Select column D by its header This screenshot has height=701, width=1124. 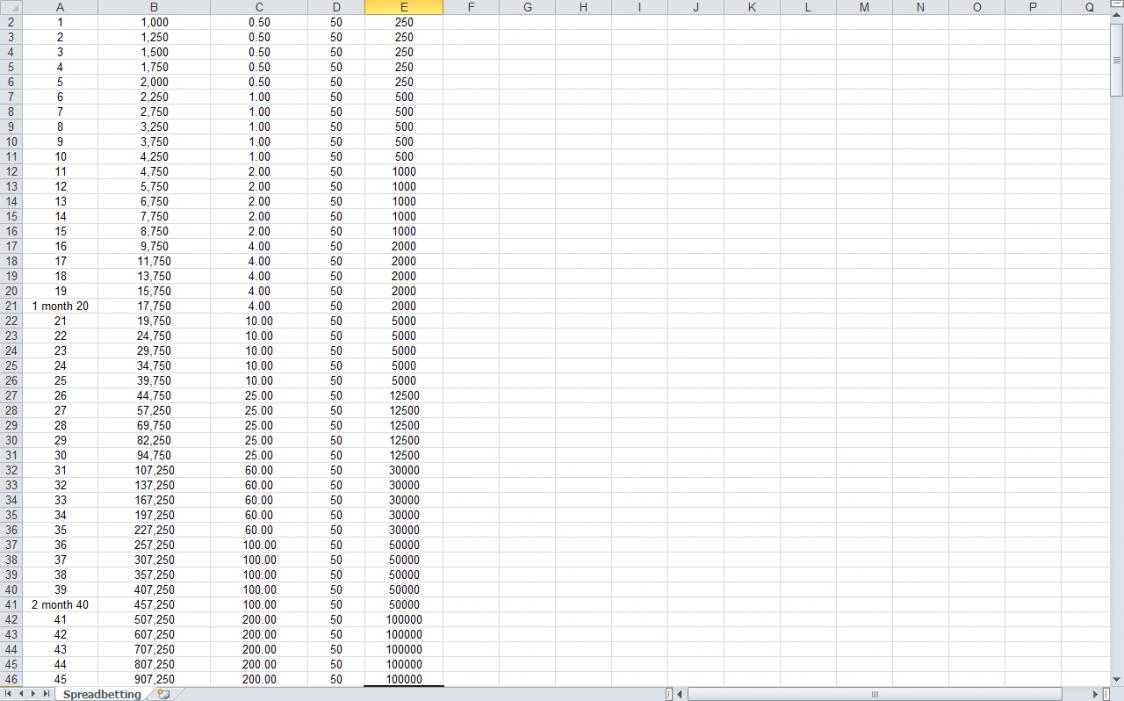coord(336,7)
